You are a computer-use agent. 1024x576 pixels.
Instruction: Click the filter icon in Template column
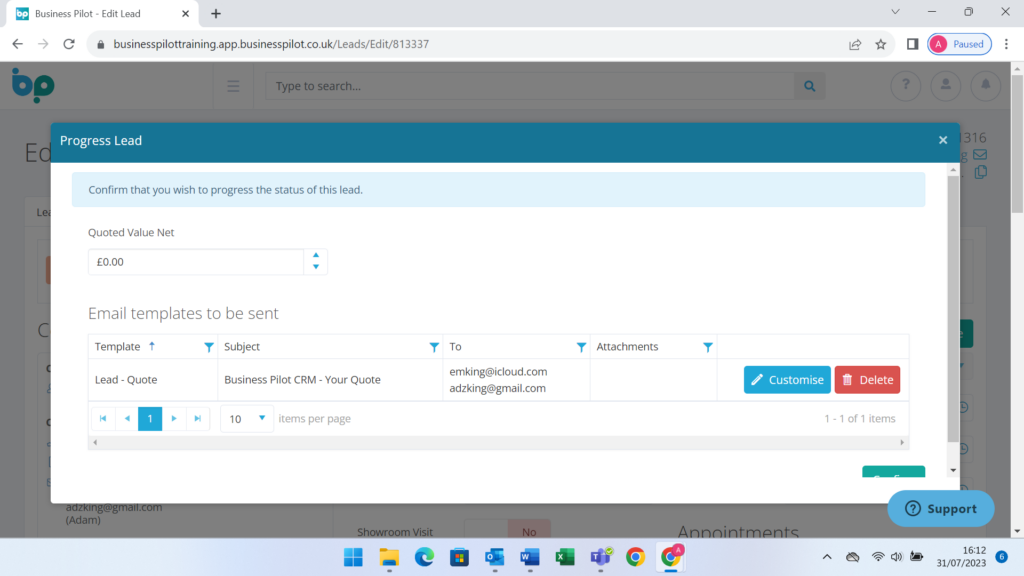pyautogui.click(x=209, y=347)
